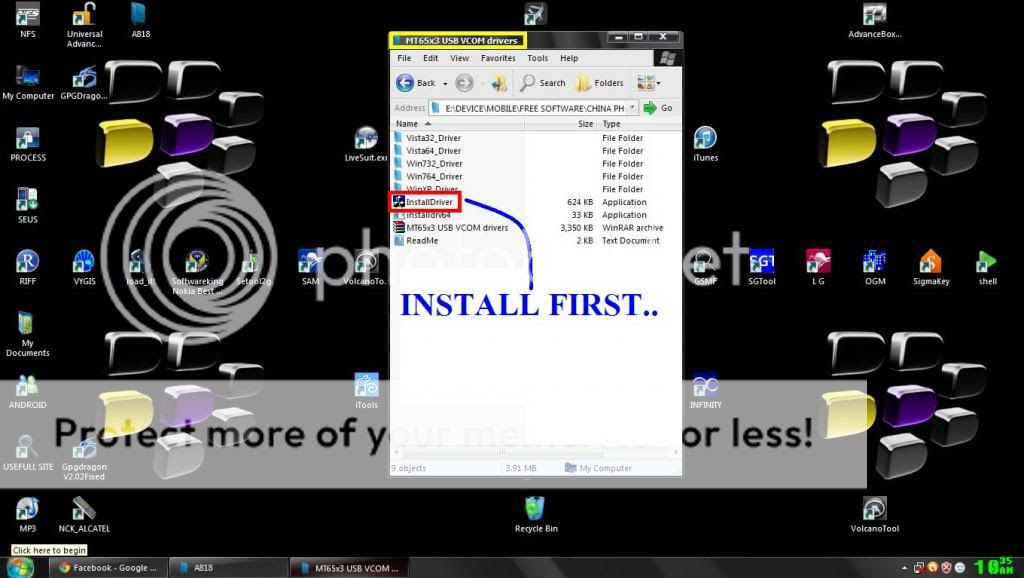
Task: Launch the SEUS desktop icon
Action: point(27,206)
